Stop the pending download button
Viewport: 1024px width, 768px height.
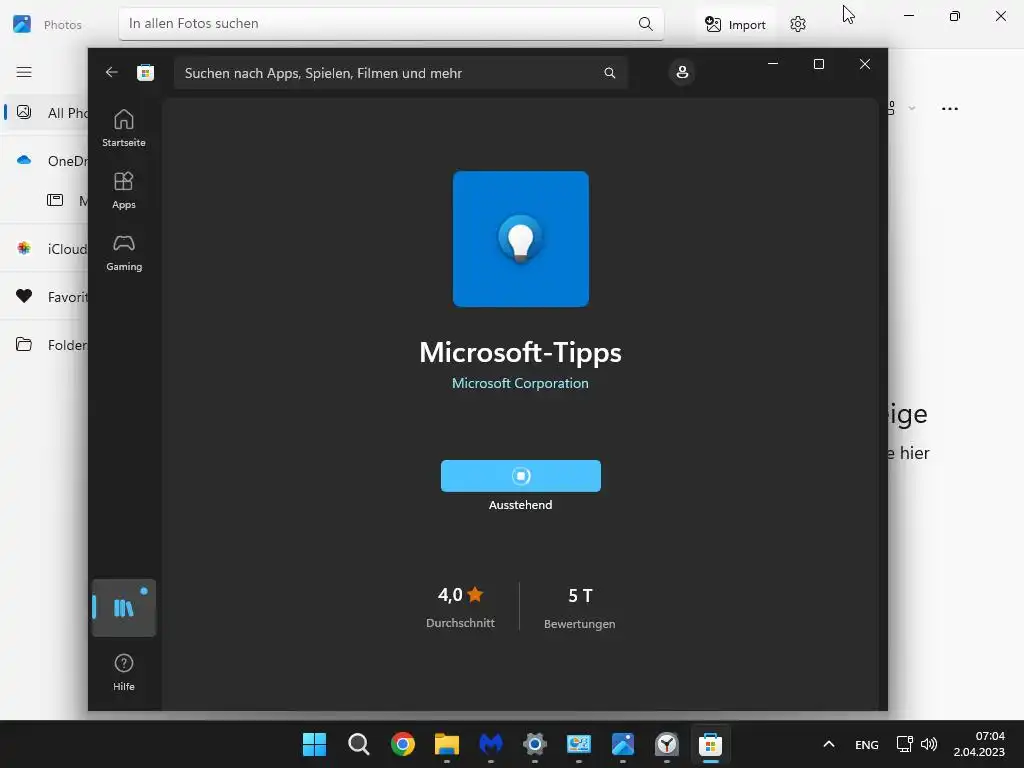click(x=520, y=476)
